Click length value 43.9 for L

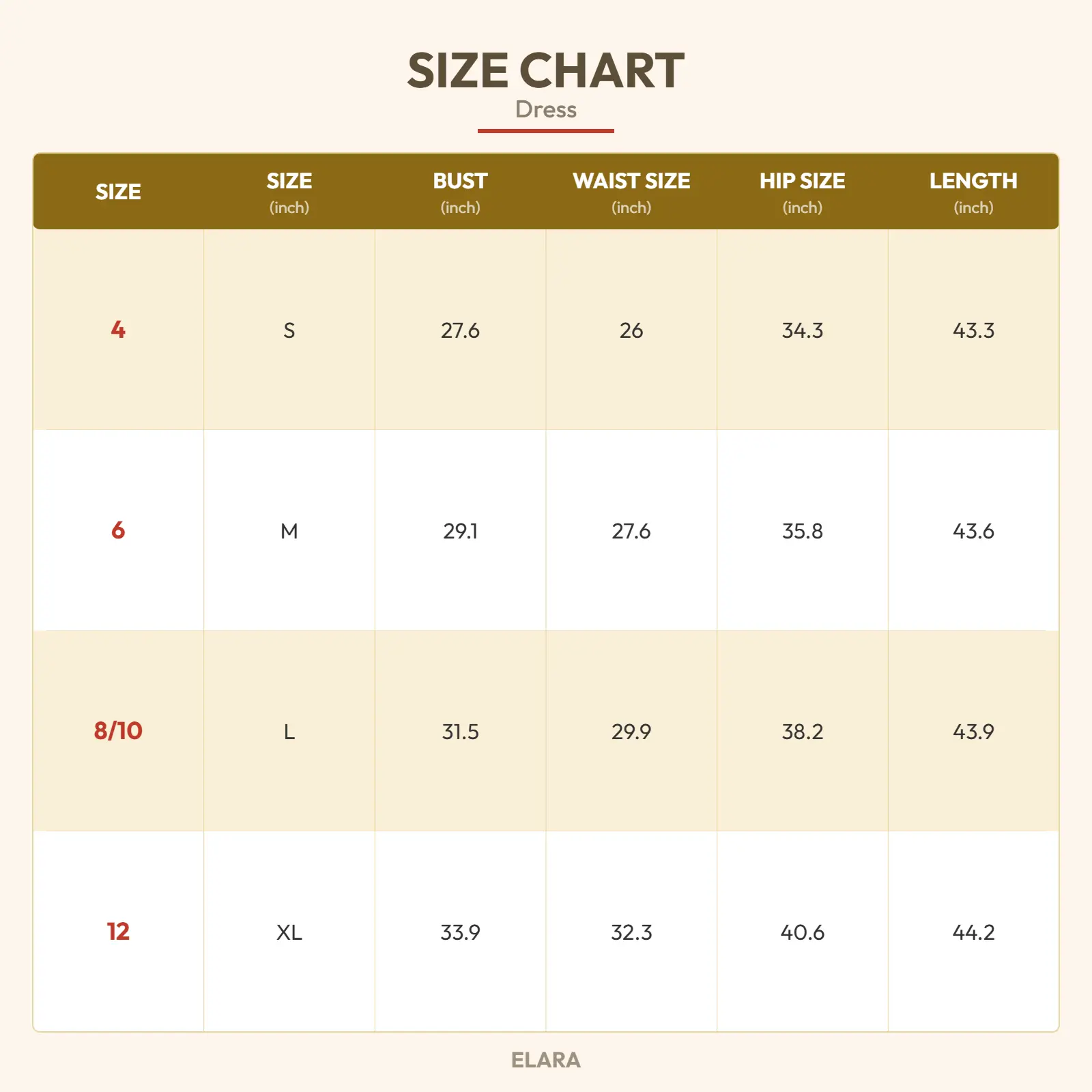point(973,732)
